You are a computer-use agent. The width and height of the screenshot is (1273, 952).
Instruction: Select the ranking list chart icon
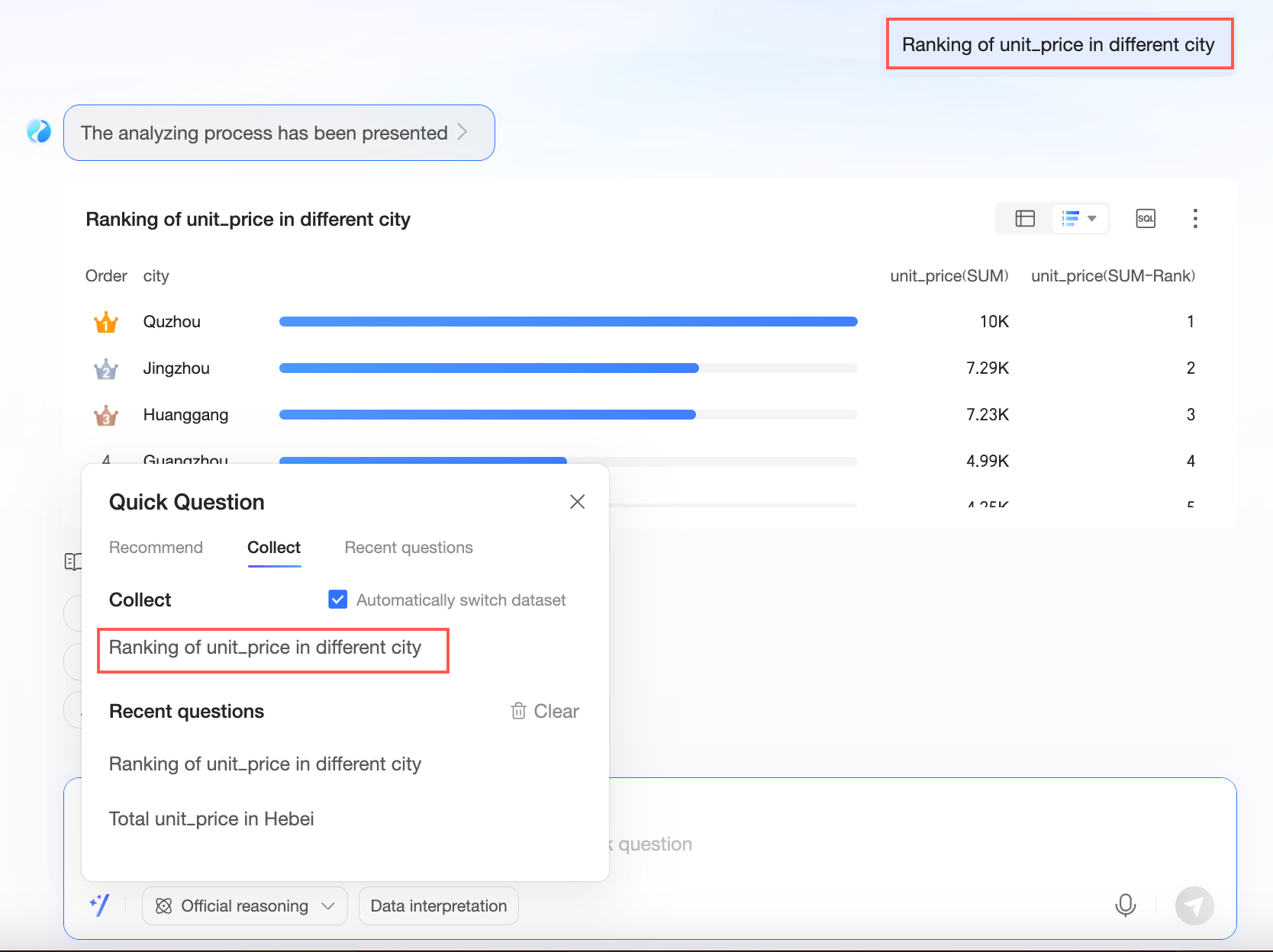point(1070,219)
